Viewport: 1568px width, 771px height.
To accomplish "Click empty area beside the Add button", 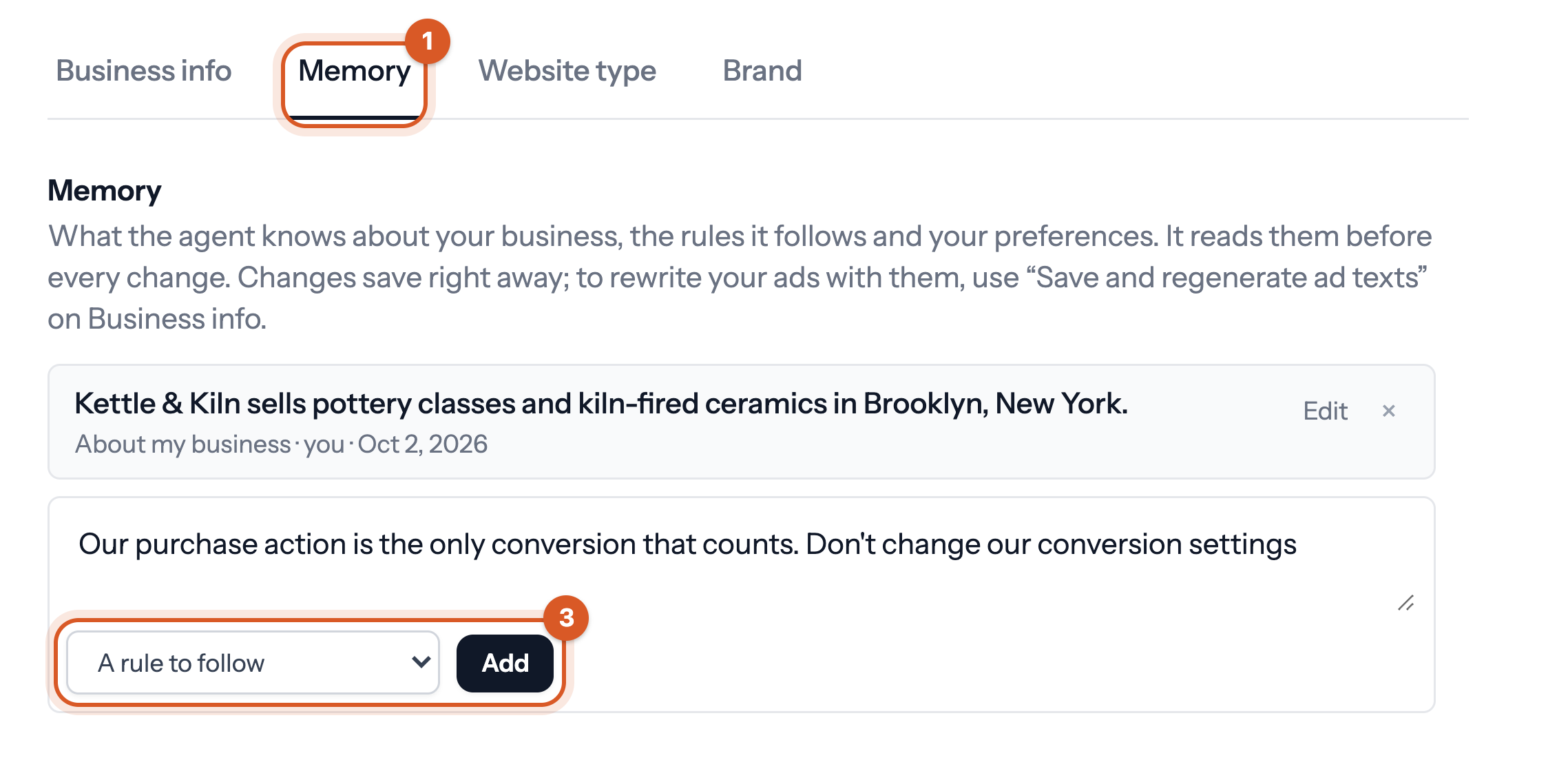I will 992,663.
